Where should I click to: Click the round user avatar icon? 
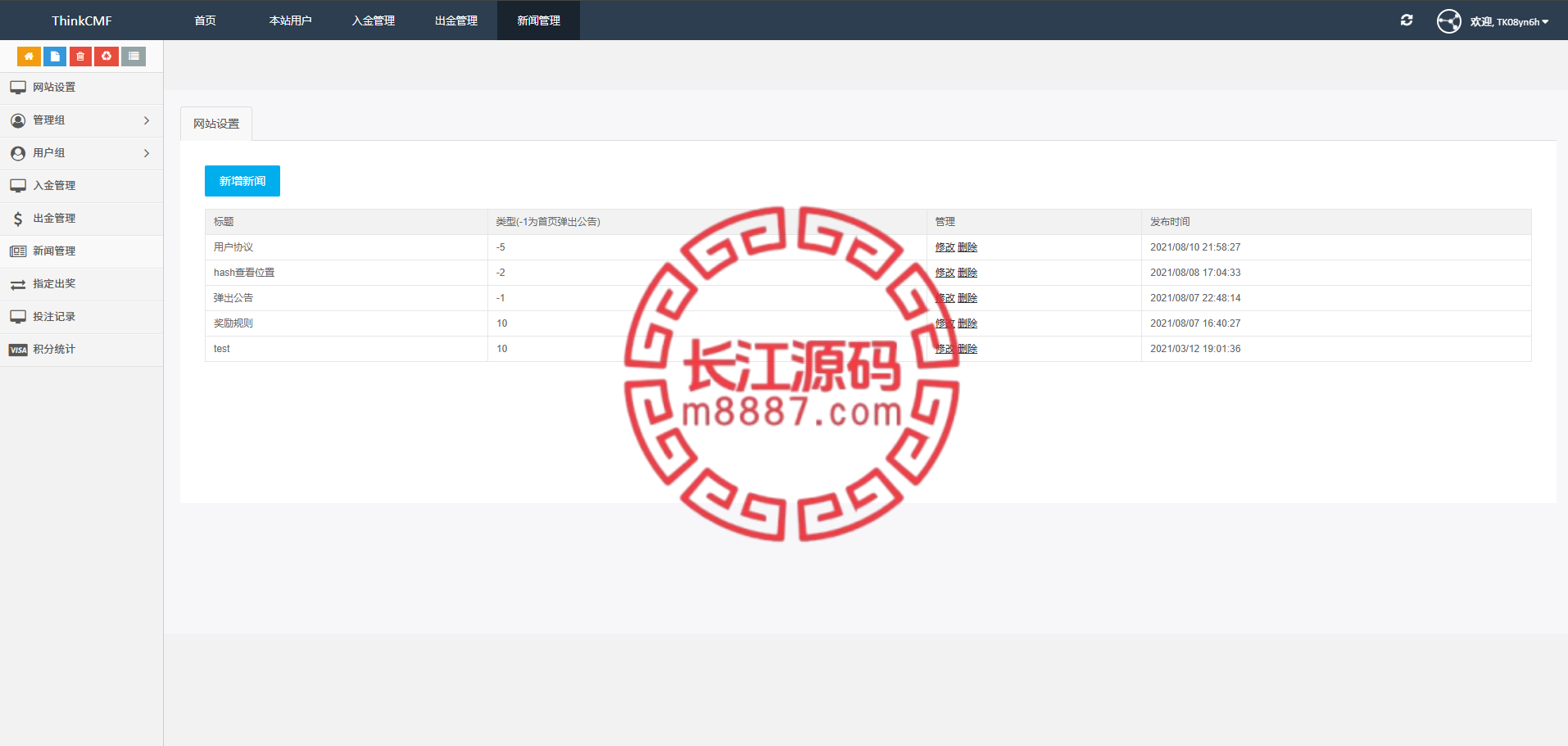pos(1448,21)
